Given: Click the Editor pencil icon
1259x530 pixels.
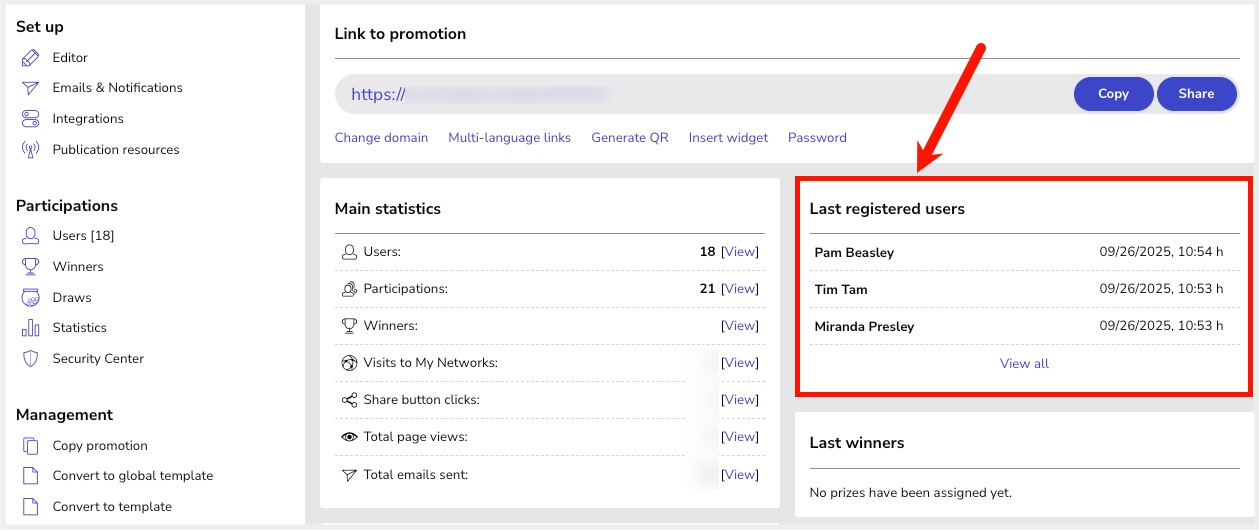Looking at the screenshot, I should click(x=30, y=58).
